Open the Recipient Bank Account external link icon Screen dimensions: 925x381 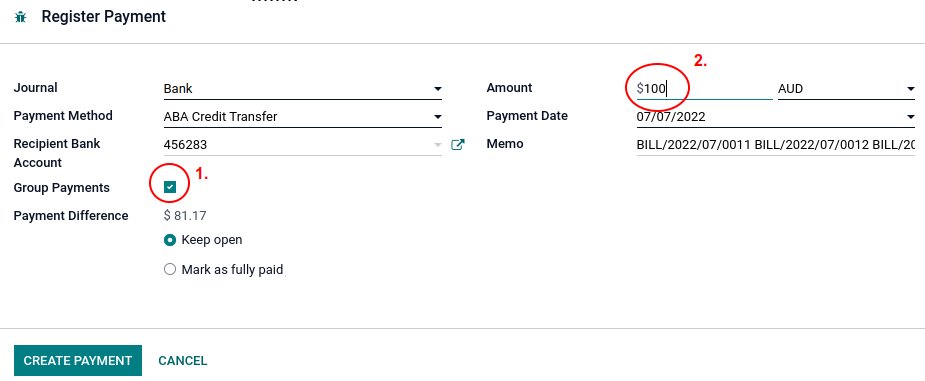tap(458, 144)
